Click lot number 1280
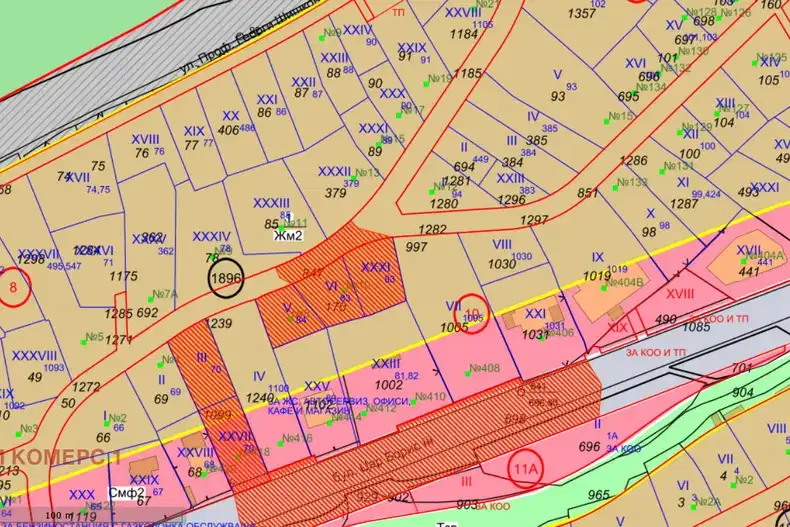790x527 pixels. 444,204
